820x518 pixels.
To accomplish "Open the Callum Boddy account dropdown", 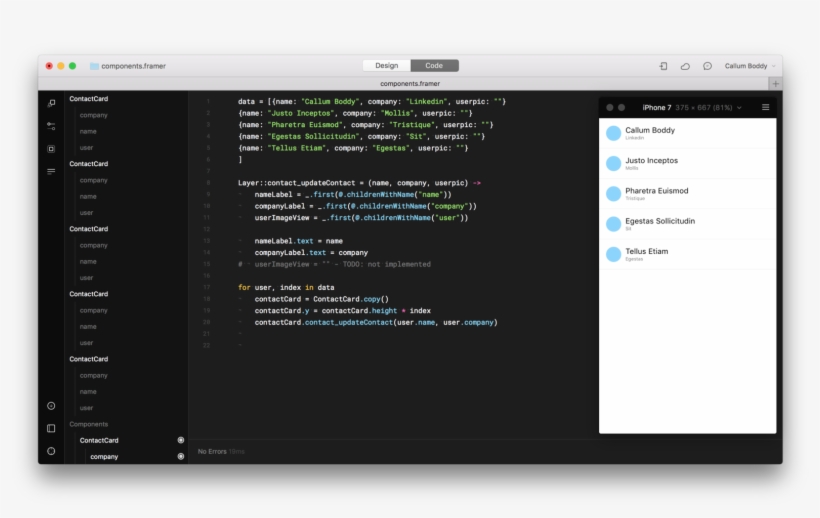I will (750, 66).
